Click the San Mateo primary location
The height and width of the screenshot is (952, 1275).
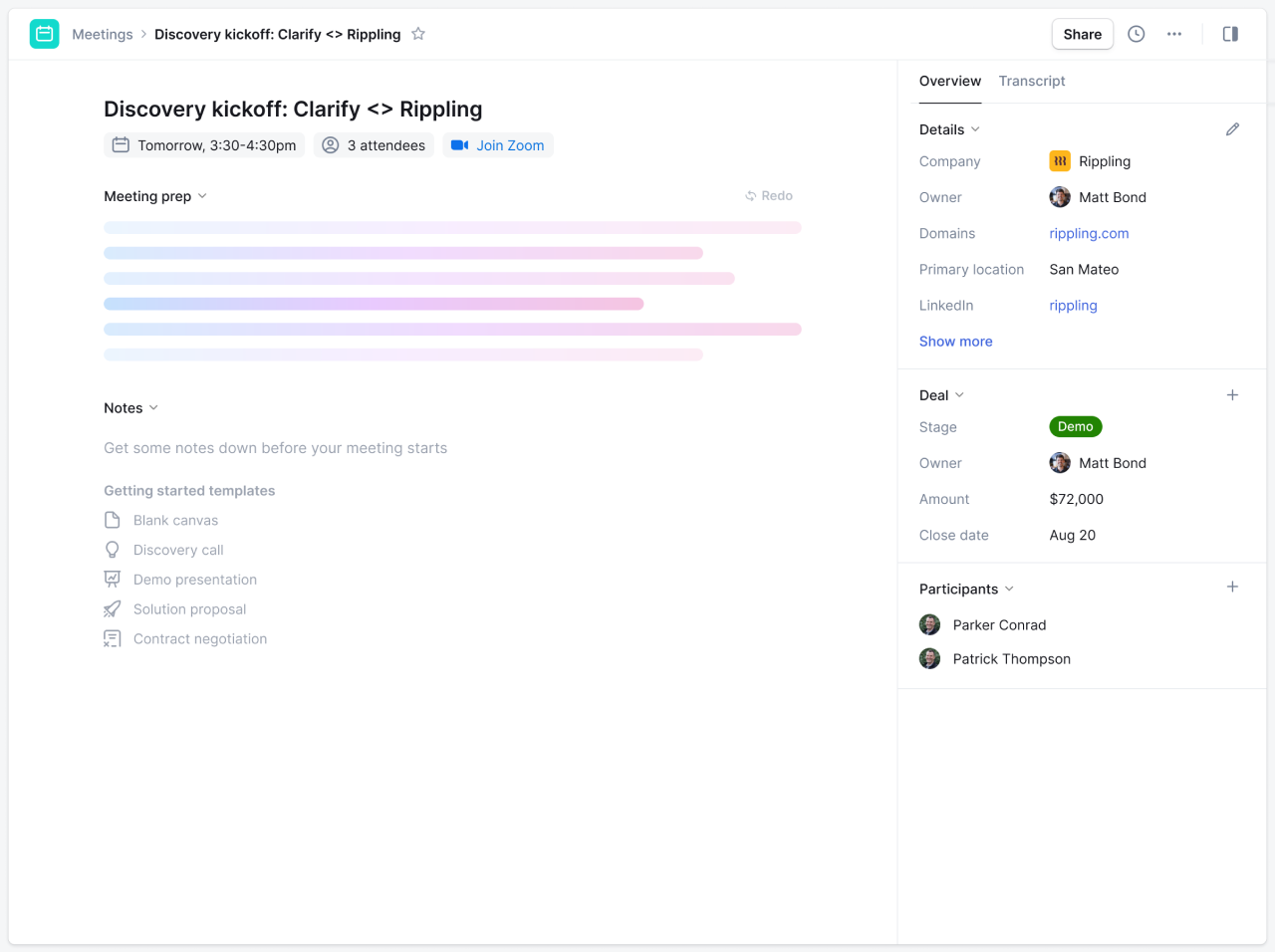coord(1084,269)
